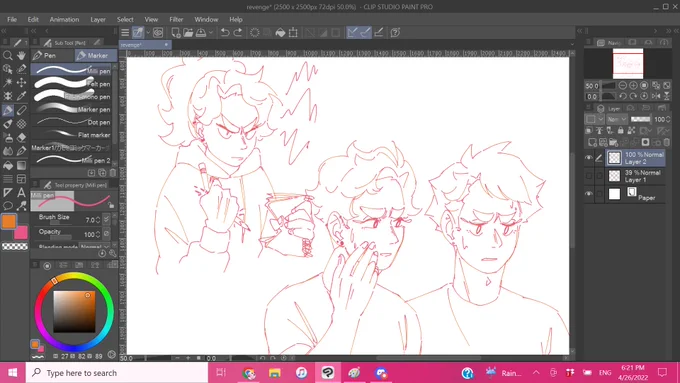Click the Delete layer trash icon
680x383 pixels.
coord(667,142)
